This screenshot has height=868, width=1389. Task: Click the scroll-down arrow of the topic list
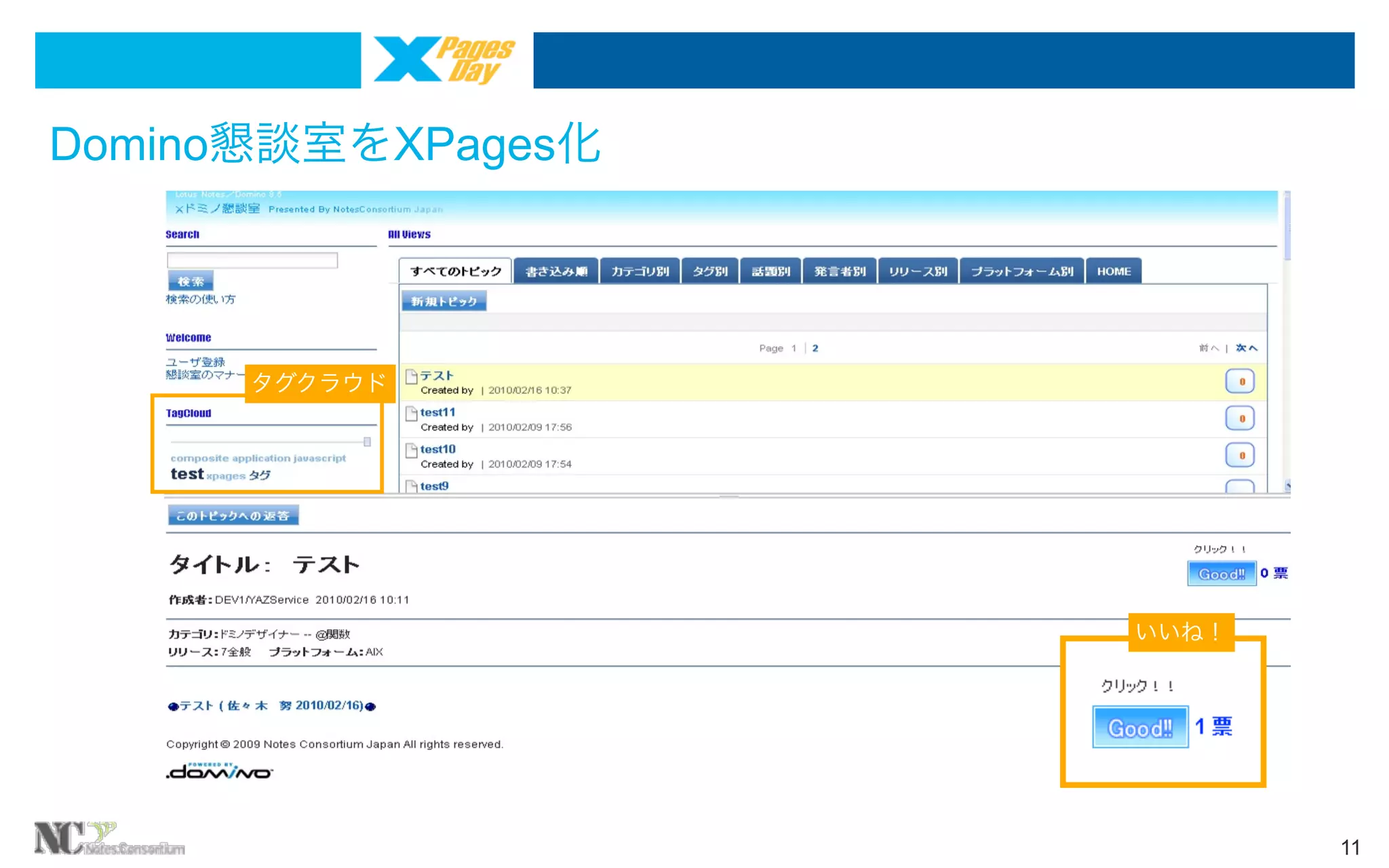point(1287,486)
